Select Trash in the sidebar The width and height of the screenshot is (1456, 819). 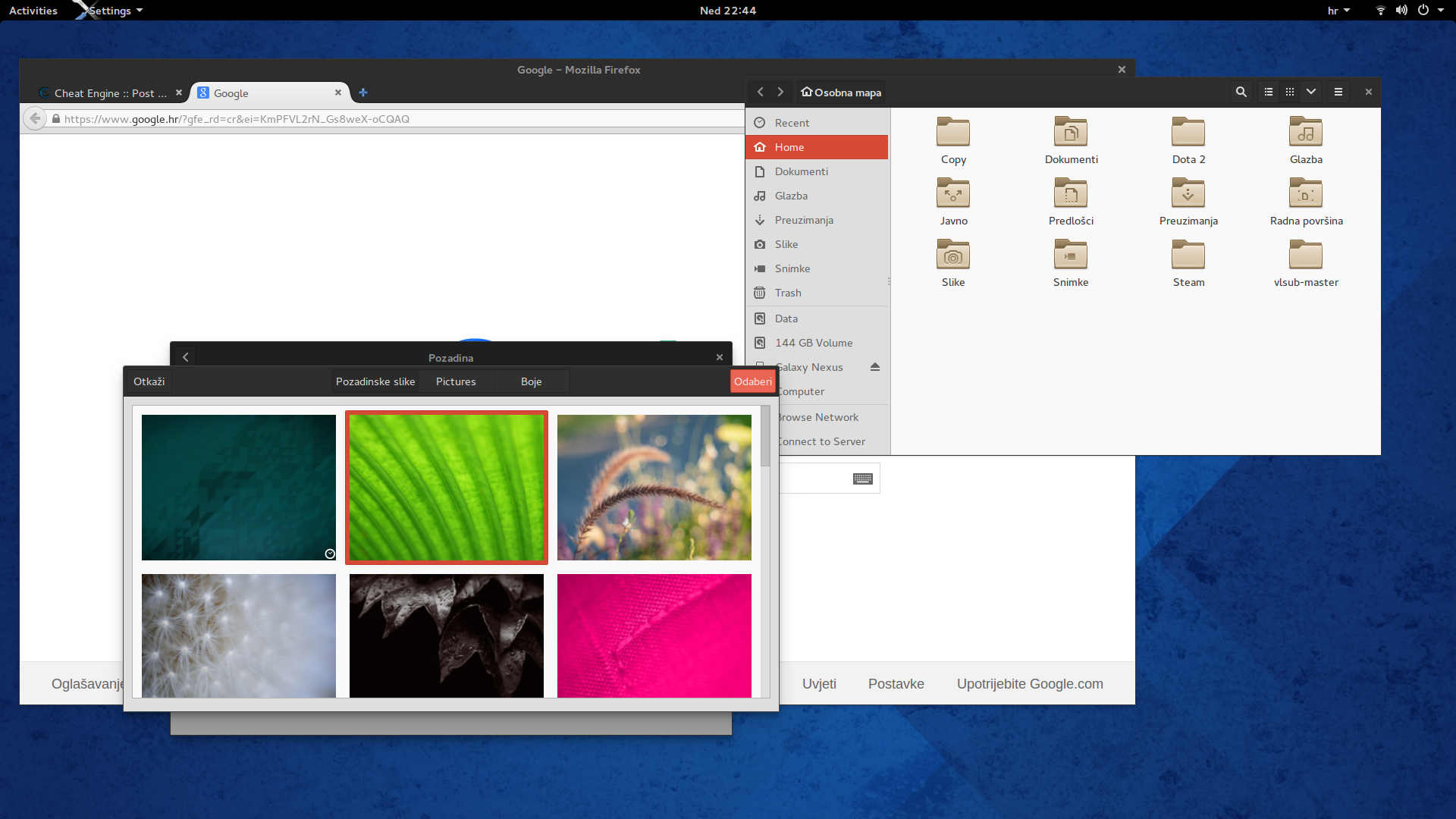pyautogui.click(x=788, y=293)
